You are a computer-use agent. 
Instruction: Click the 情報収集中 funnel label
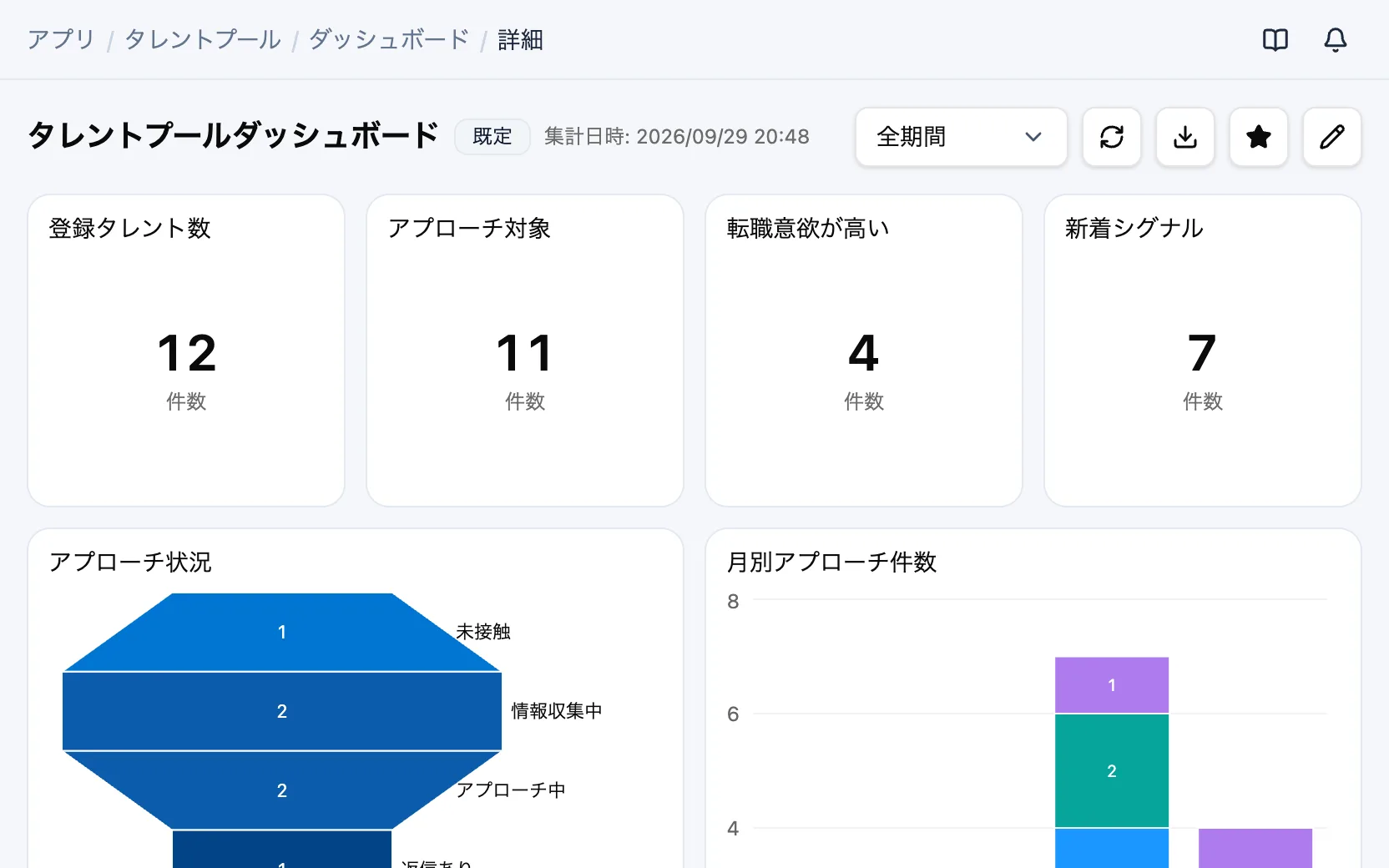(x=557, y=711)
